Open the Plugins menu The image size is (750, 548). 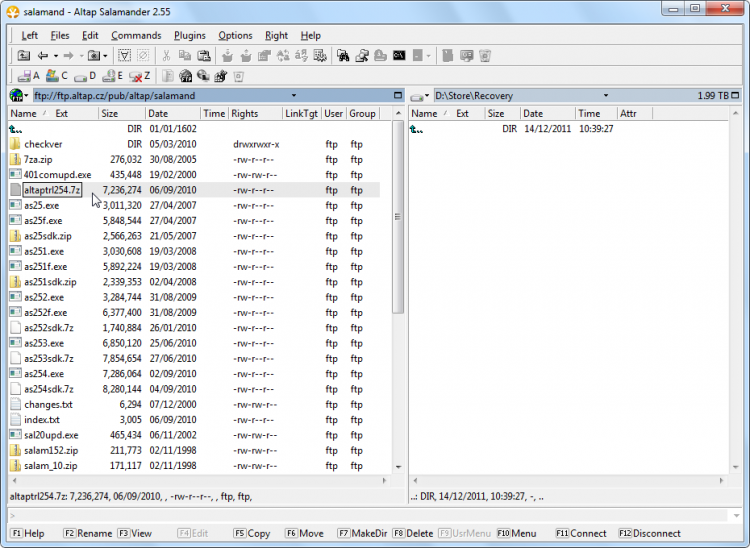tap(189, 35)
